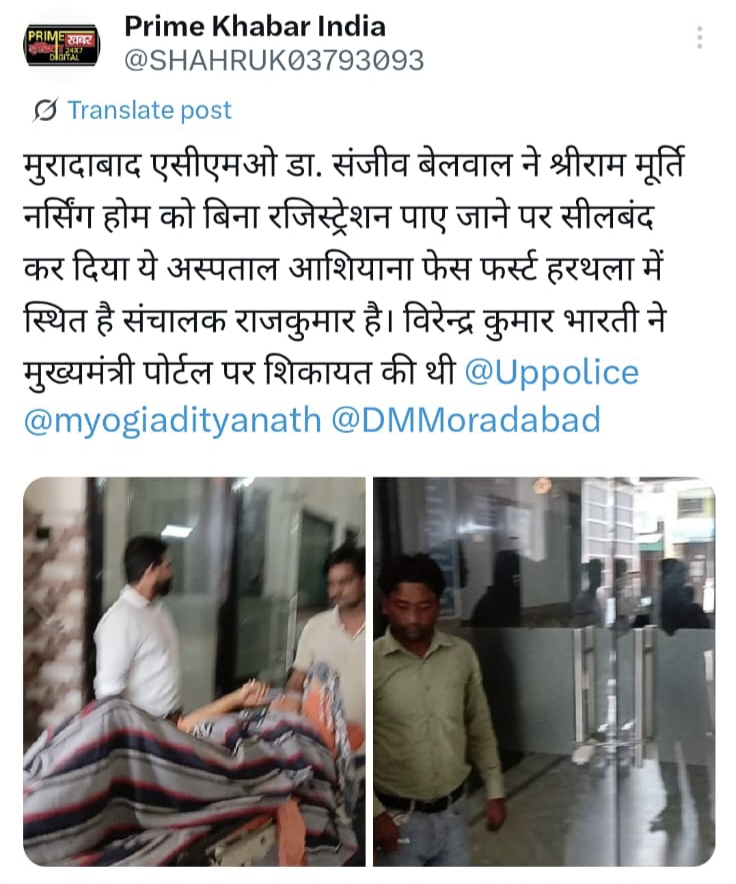Click the Translate post link
The image size is (736, 884).
click(x=149, y=110)
